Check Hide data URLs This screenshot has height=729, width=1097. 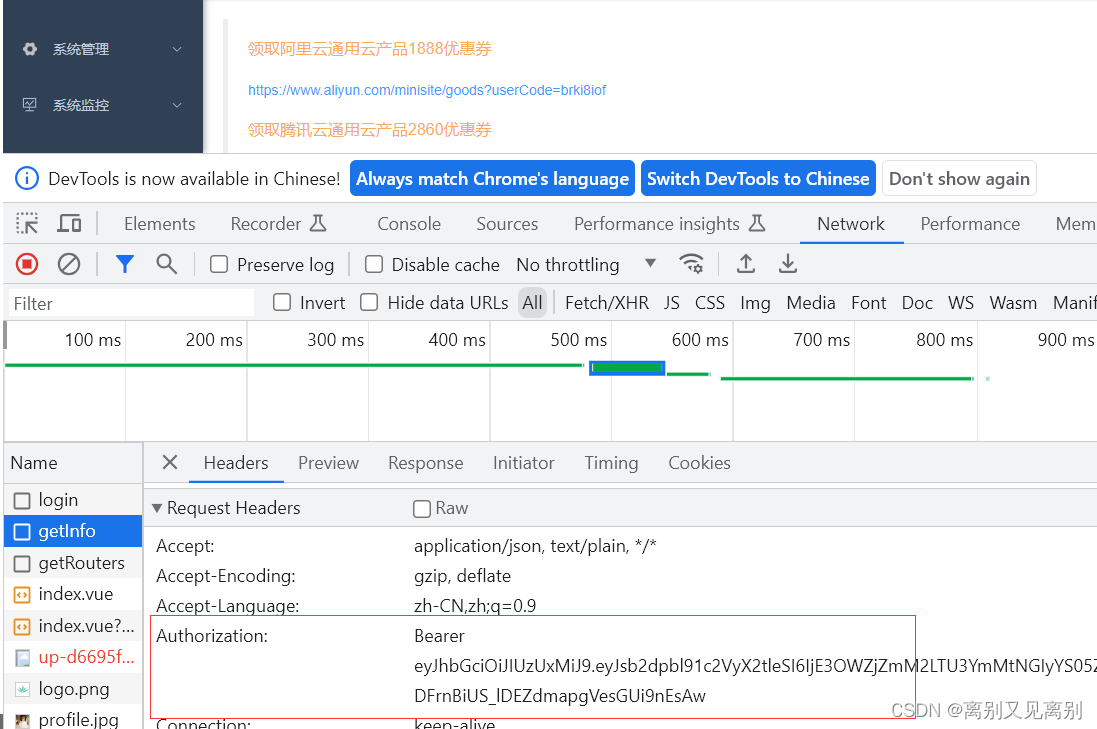point(369,302)
